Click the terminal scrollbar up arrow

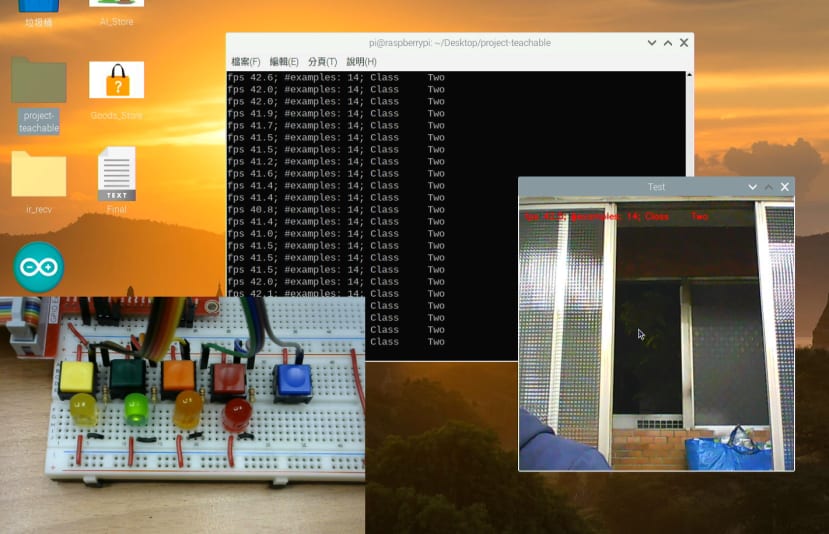coord(689,75)
